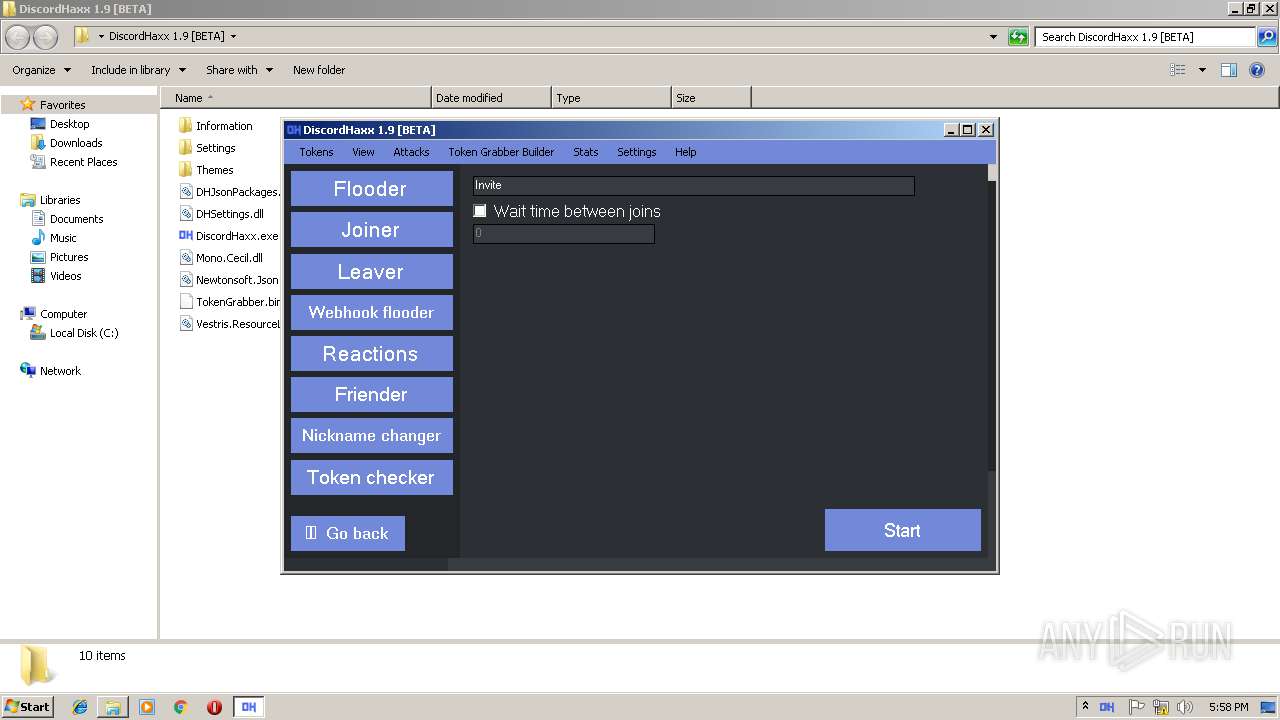The width and height of the screenshot is (1280, 720).
Task: Click the Go back button
Action: coord(347,534)
